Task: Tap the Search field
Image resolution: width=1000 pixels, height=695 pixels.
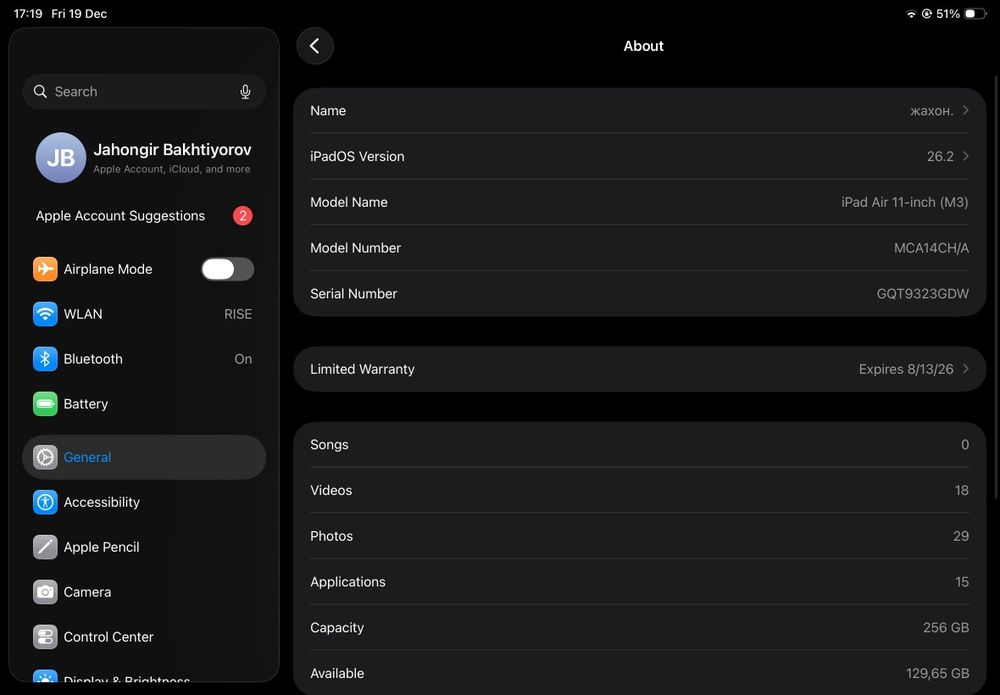Action: (x=144, y=92)
